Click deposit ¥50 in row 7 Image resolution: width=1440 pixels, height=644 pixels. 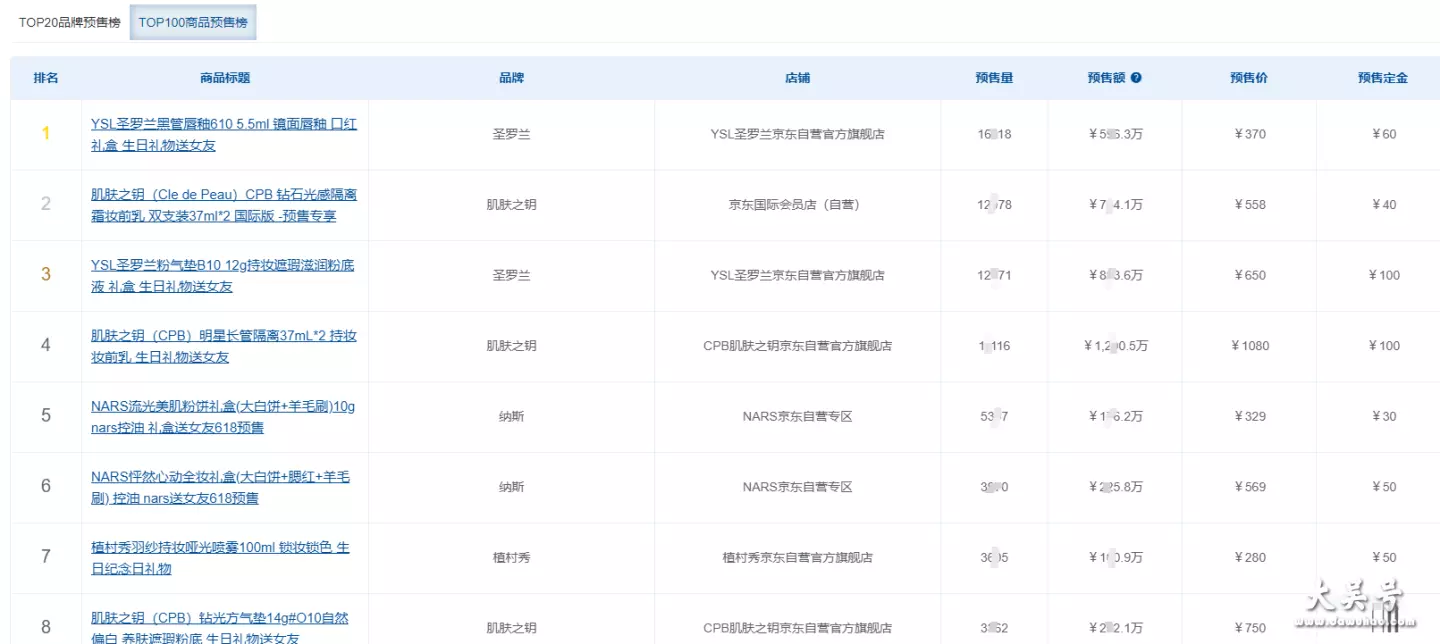pos(1383,558)
